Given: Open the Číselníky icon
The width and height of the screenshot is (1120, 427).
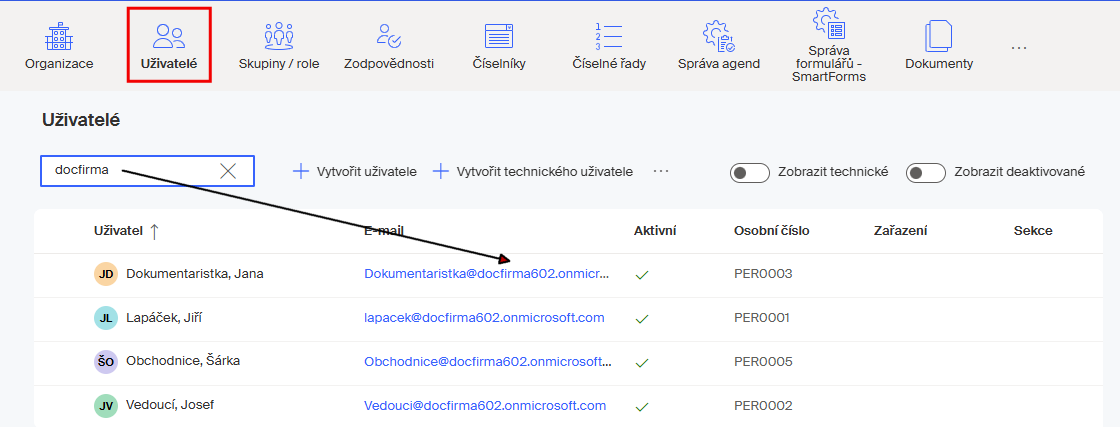Looking at the screenshot, I should click(x=499, y=36).
